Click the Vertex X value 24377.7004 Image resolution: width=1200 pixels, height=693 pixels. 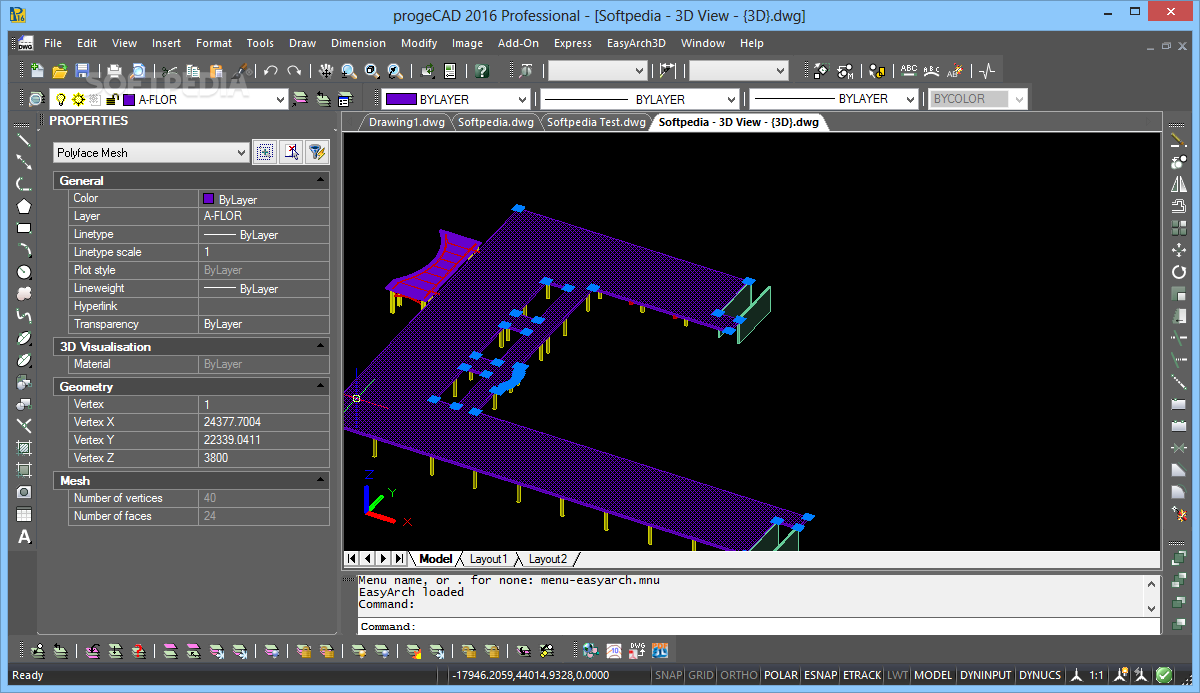click(232, 422)
